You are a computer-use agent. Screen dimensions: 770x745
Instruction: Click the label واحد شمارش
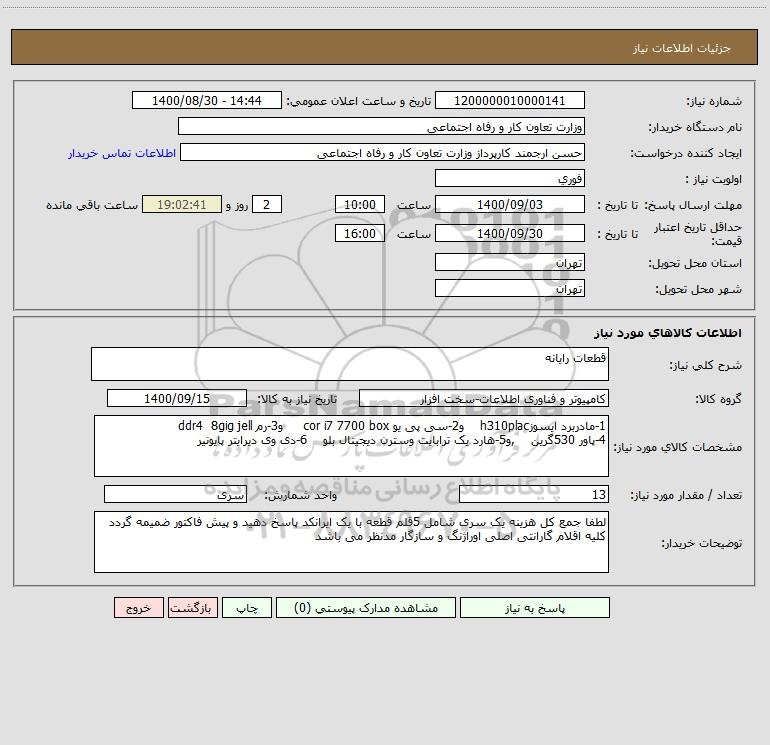tap(301, 496)
